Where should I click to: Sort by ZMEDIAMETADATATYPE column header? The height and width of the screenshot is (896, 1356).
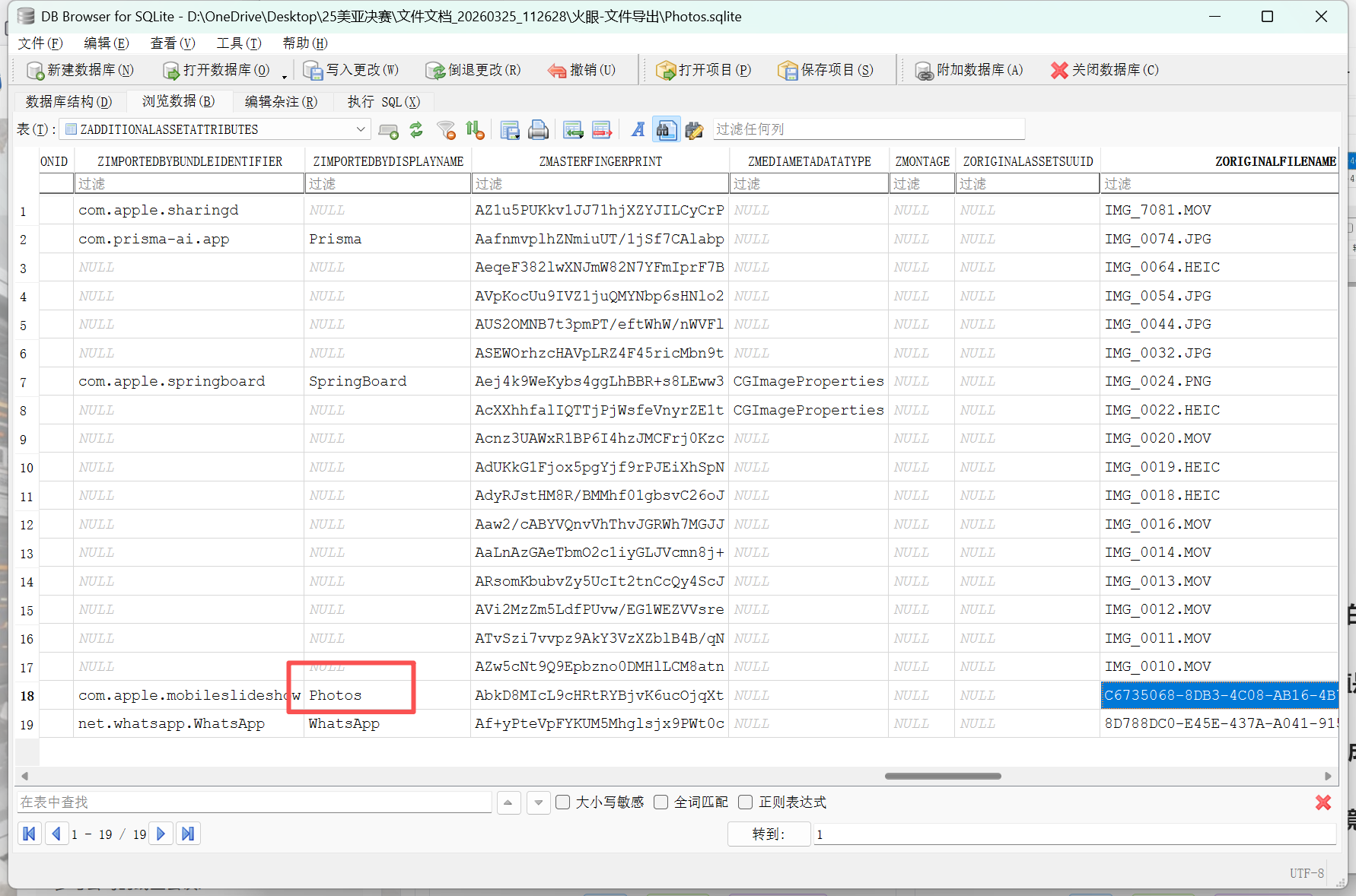coord(809,161)
